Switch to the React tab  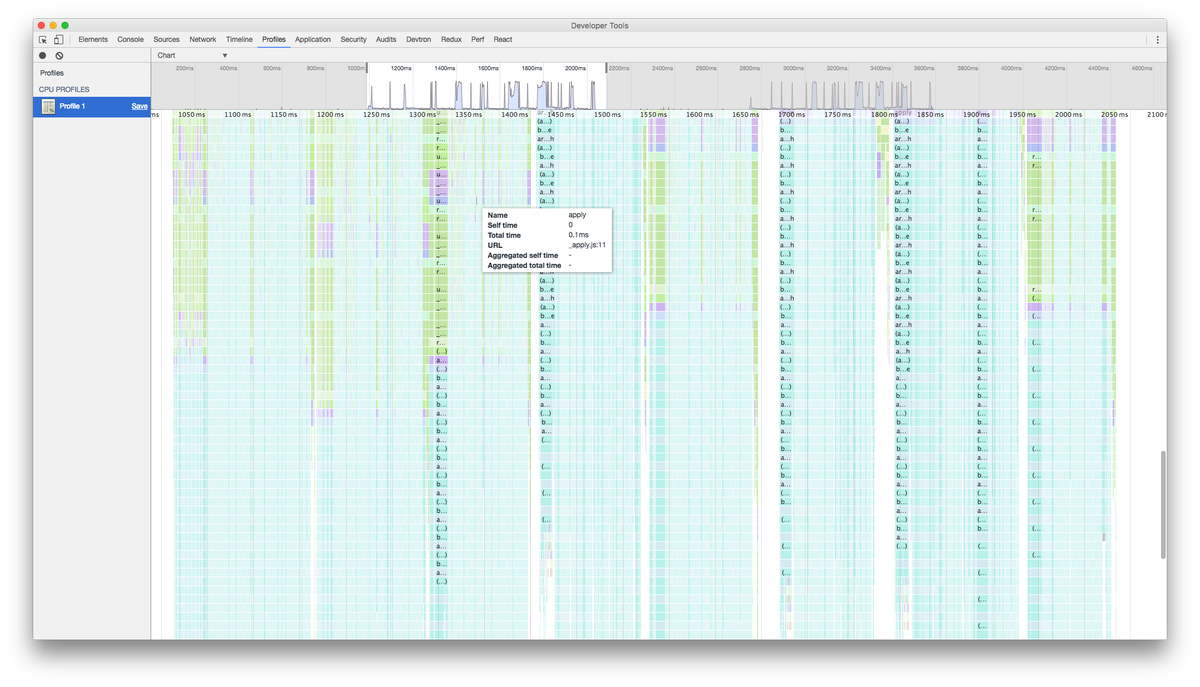503,39
